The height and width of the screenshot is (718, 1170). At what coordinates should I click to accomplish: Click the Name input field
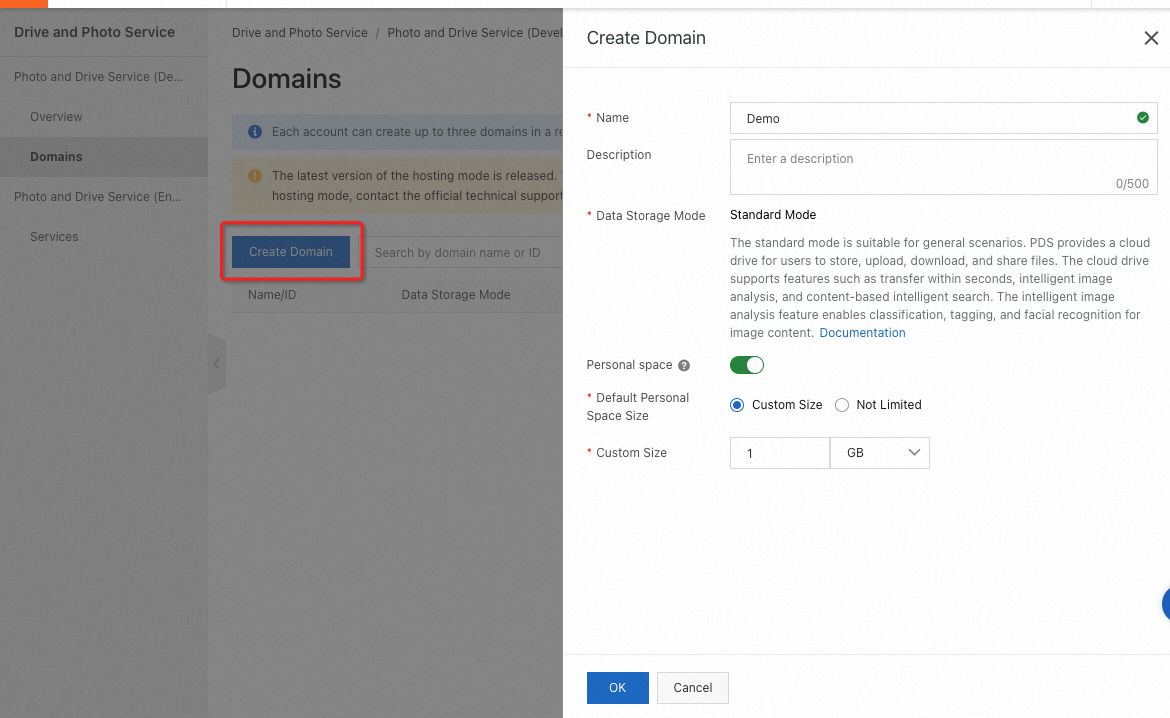point(943,118)
